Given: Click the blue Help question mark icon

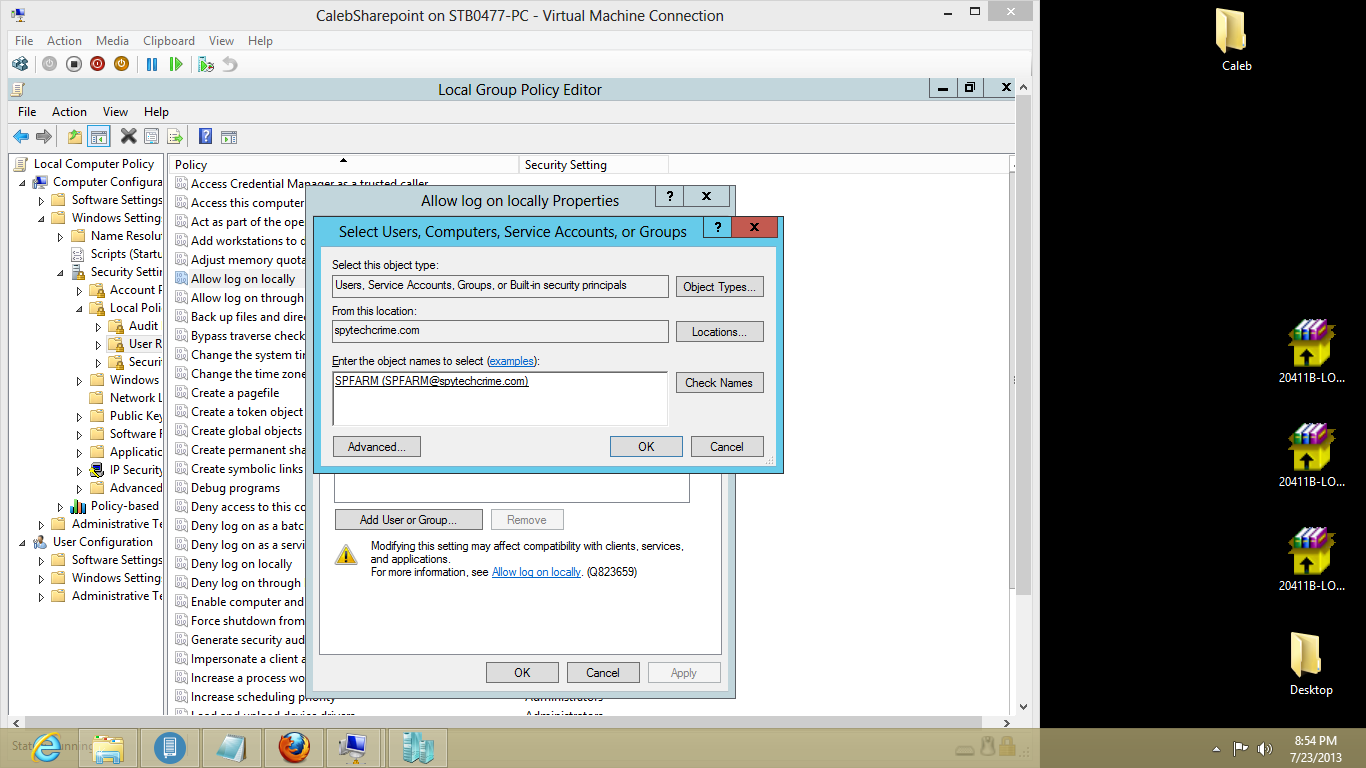Looking at the screenshot, I should point(205,137).
